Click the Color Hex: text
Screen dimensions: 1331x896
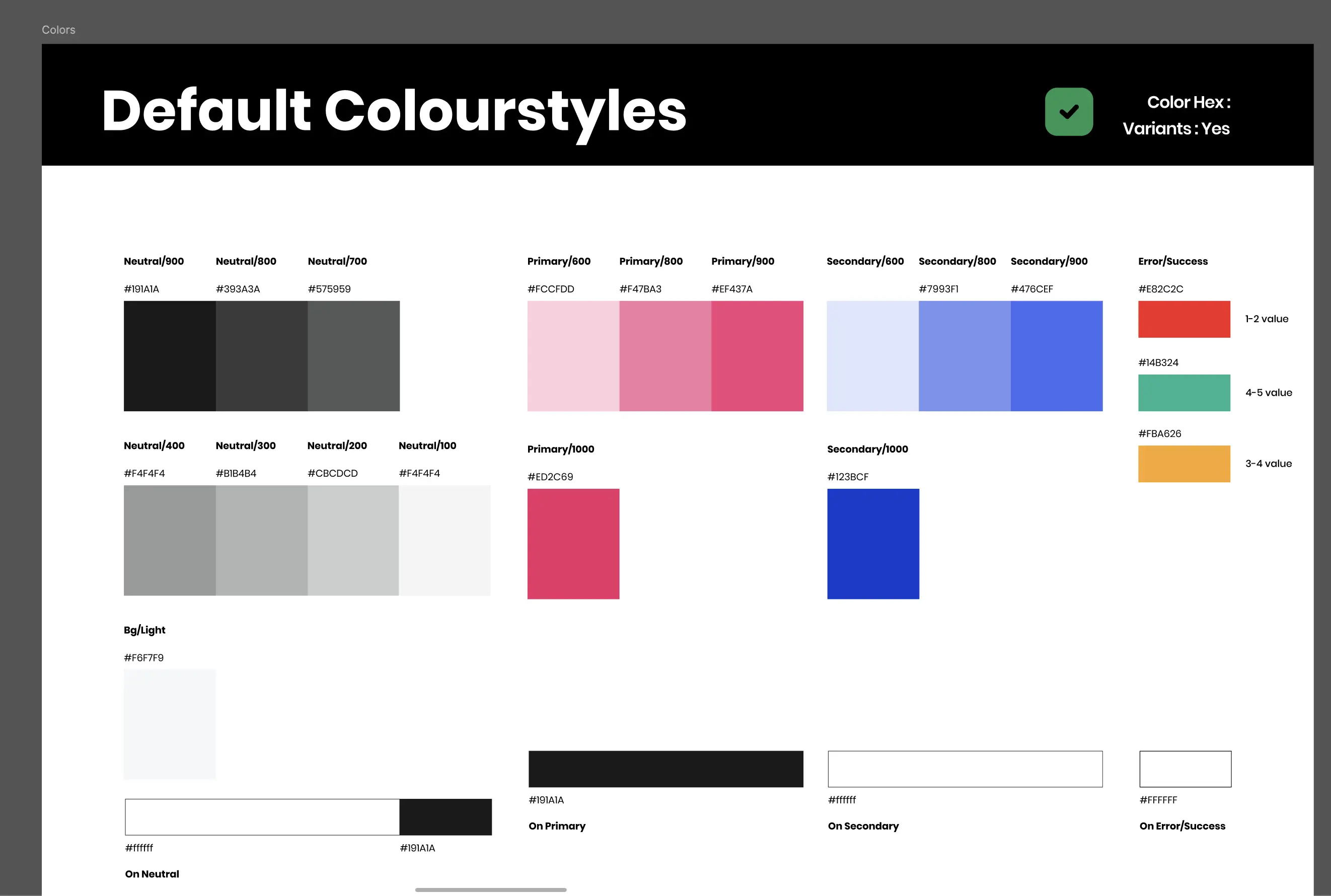[1189, 102]
